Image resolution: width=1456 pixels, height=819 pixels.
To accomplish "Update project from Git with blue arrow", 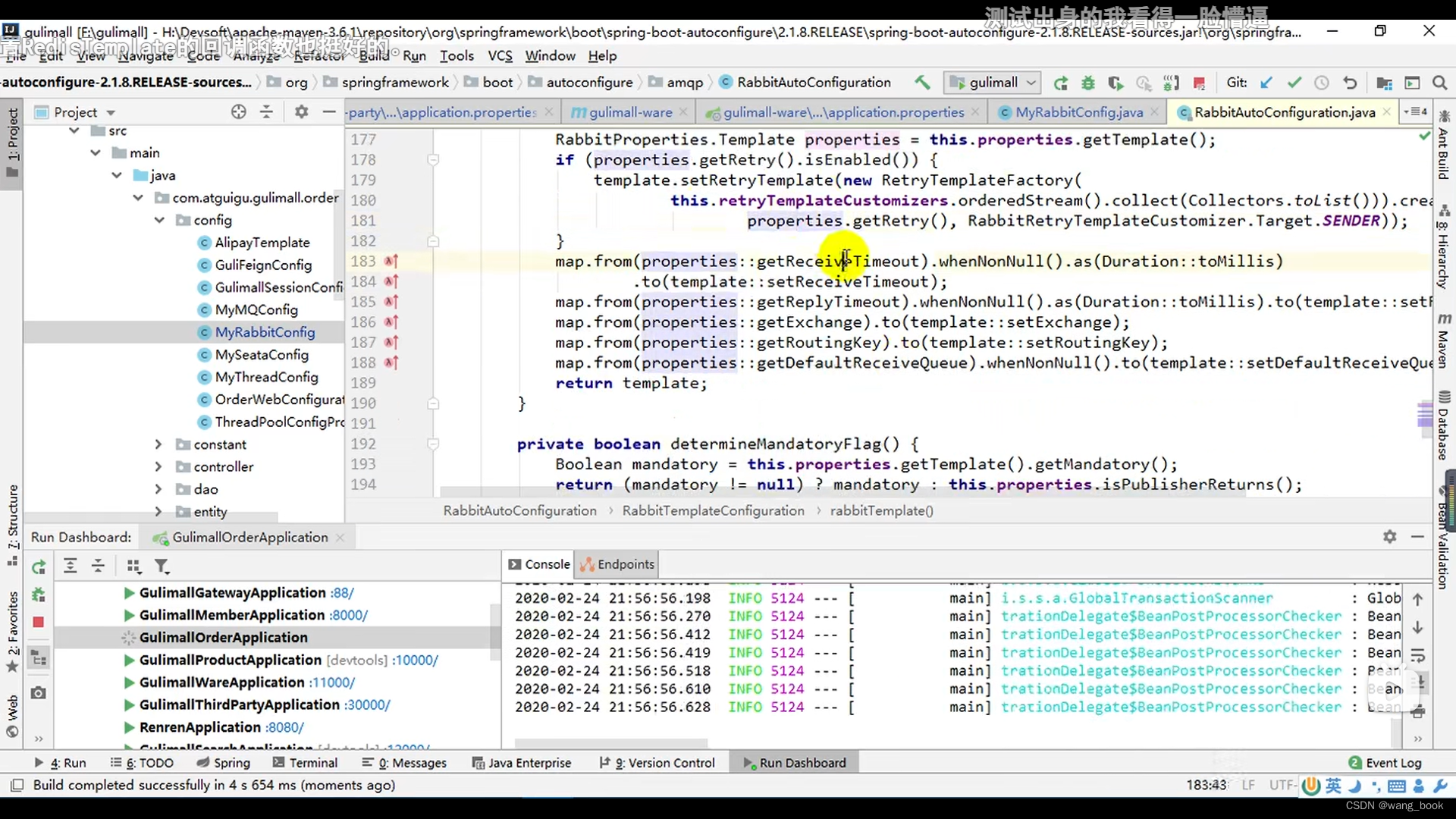I will pos(1266,83).
